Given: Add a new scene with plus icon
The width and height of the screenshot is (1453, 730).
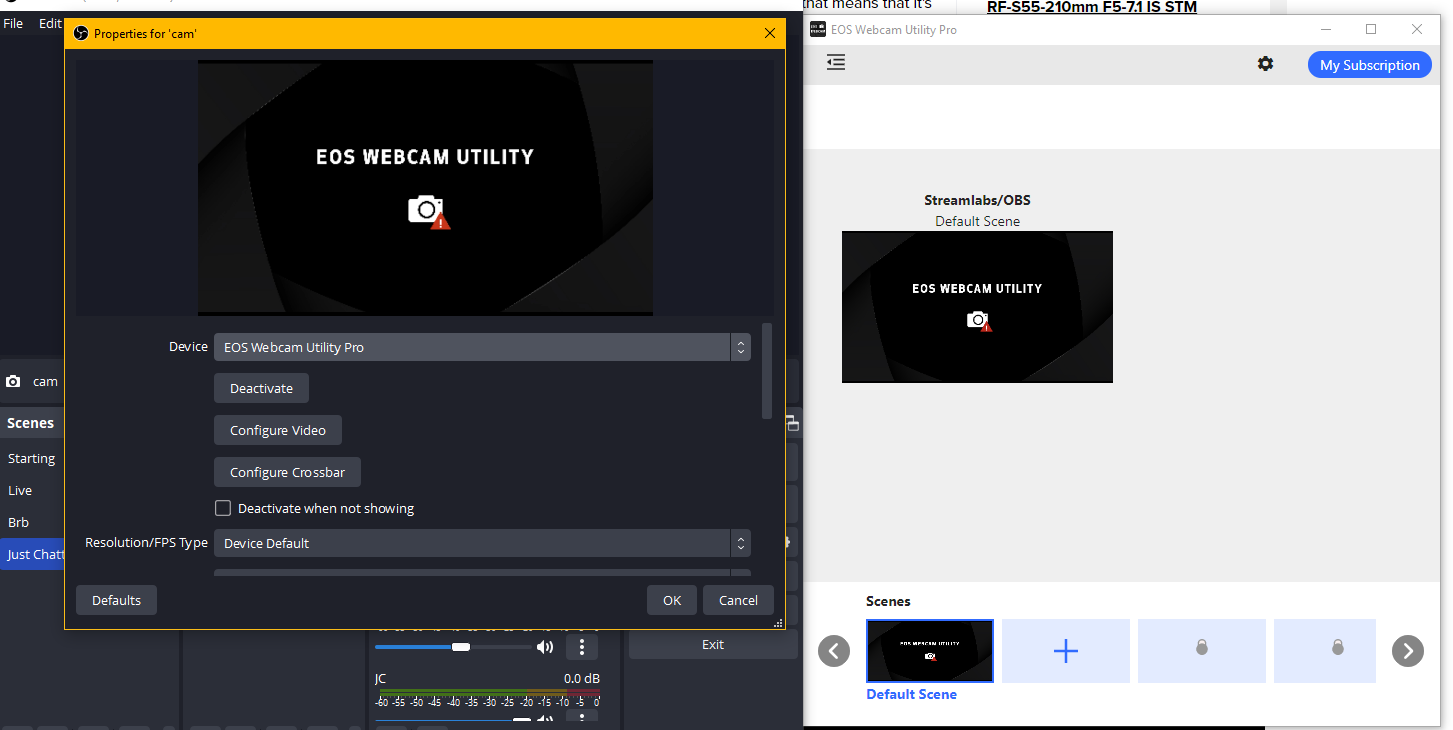Looking at the screenshot, I should (1065, 651).
